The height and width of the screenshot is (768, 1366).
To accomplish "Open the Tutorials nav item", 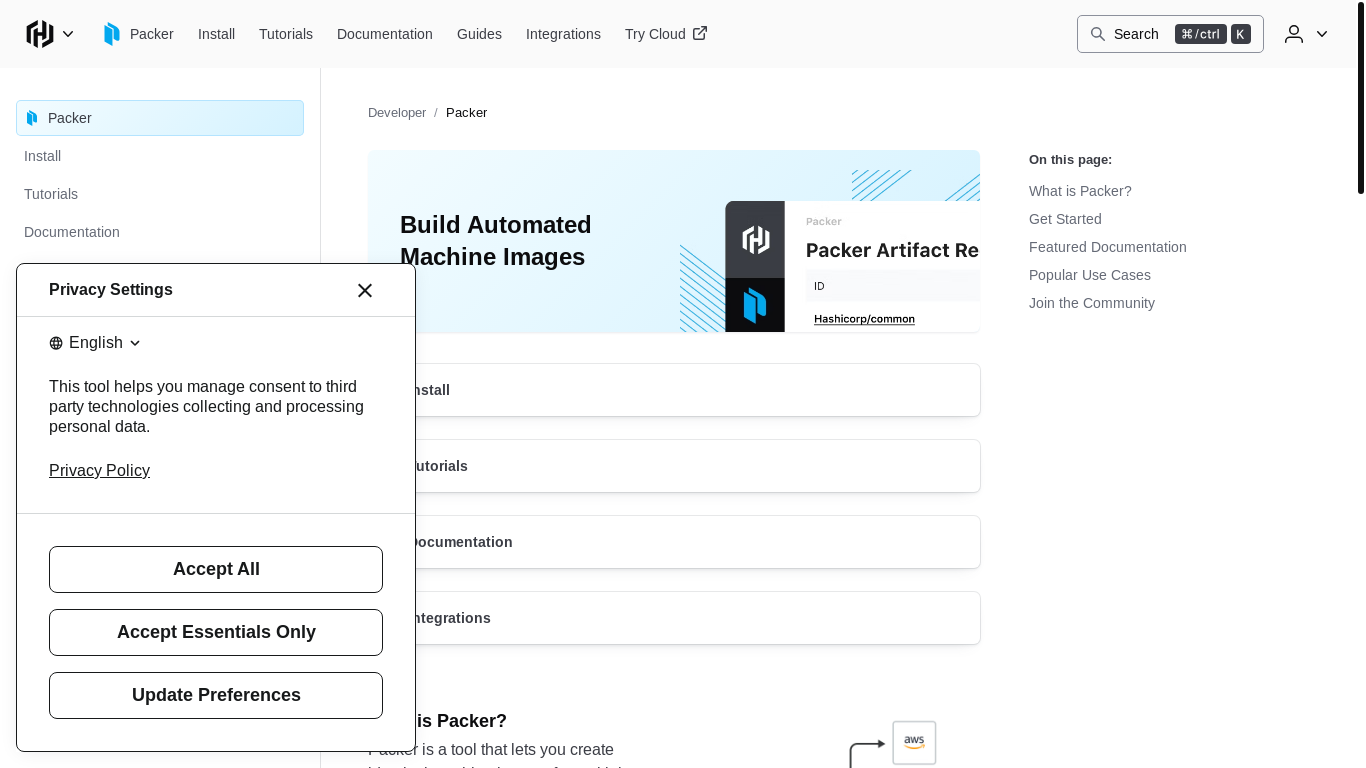I will coord(286,34).
